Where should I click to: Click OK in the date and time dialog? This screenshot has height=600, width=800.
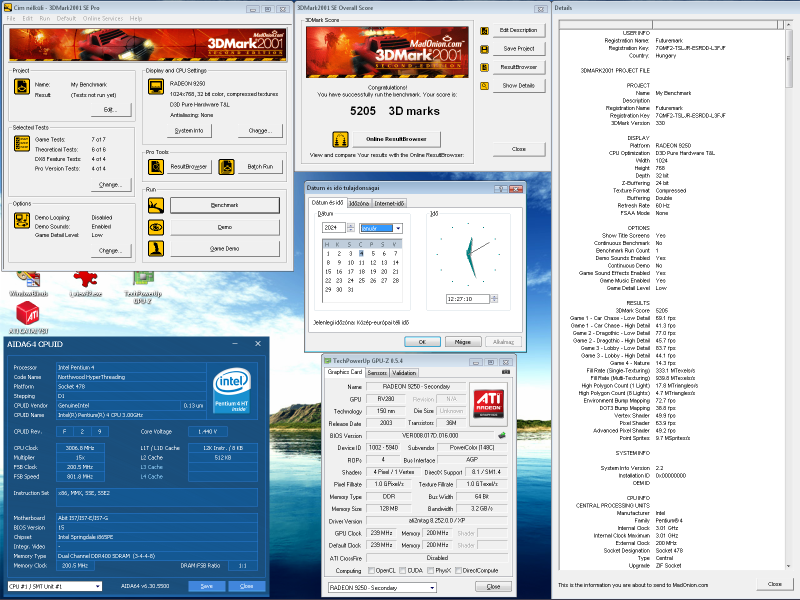pyautogui.click(x=422, y=342)
